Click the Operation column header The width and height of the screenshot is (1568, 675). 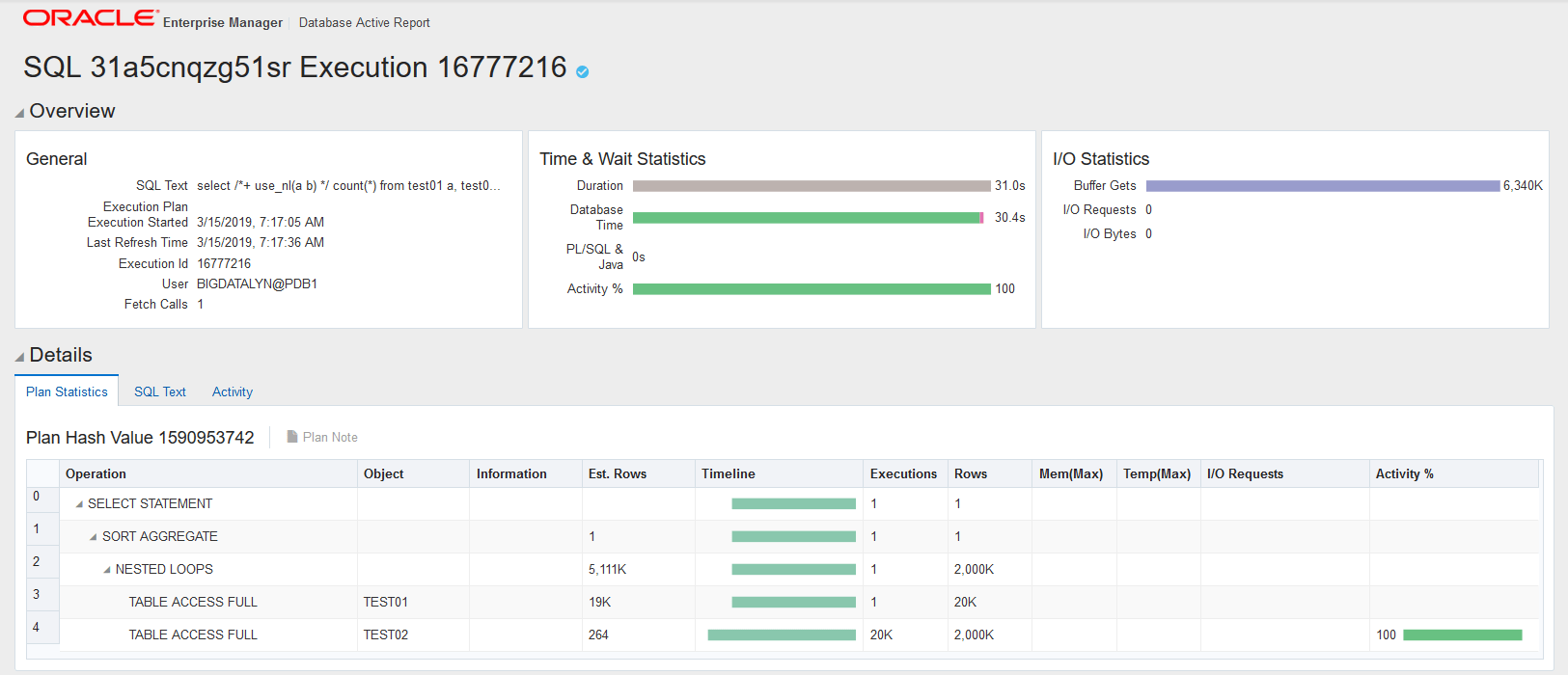point(208,473)
